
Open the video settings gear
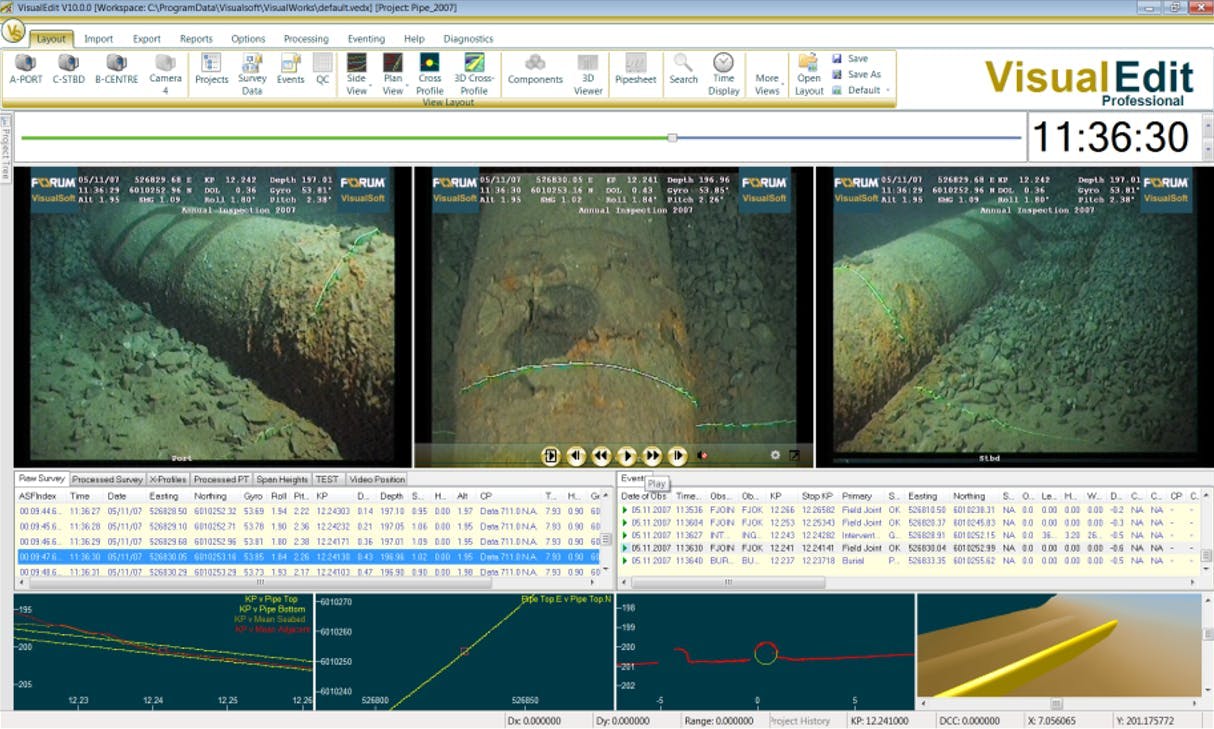(775, 455)
